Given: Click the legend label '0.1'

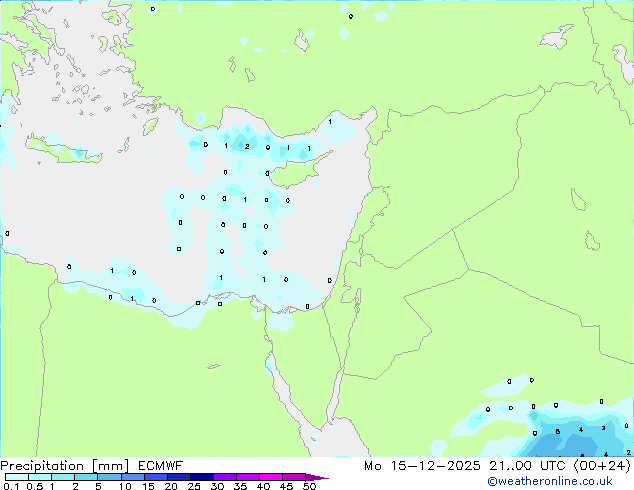Looking at the screenshot, I should [x=11, y=486].
